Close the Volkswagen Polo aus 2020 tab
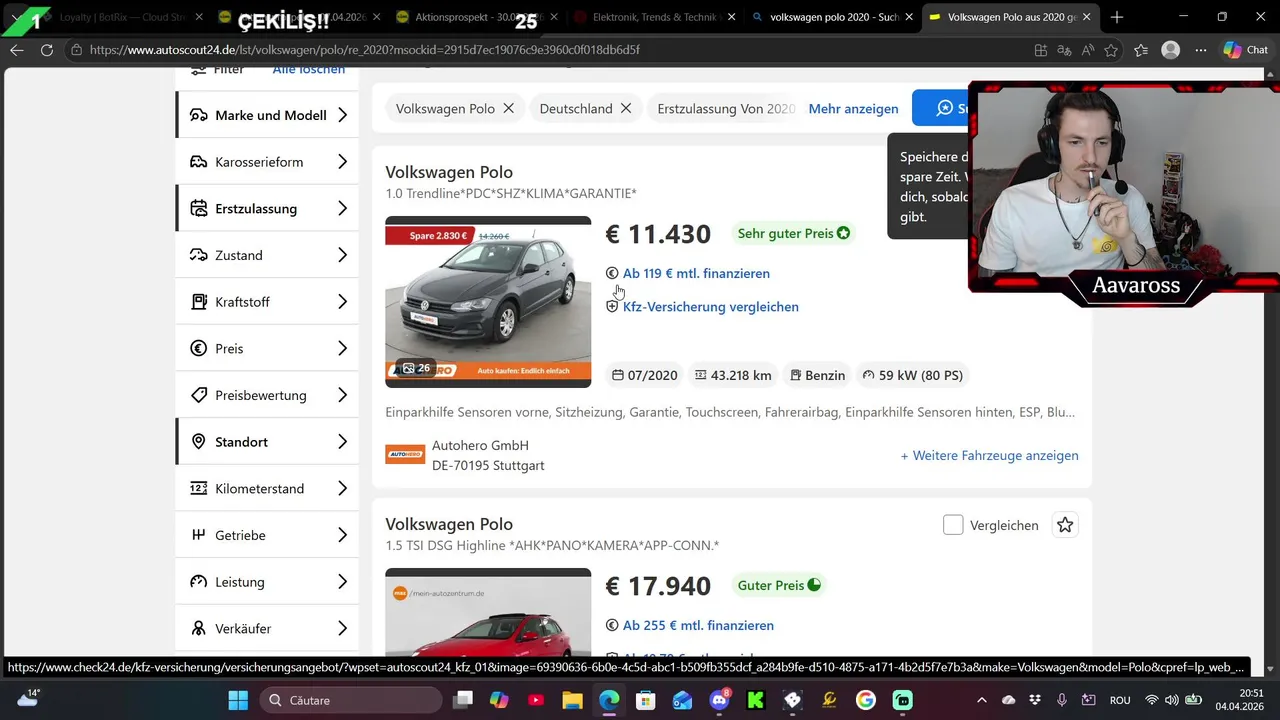The width and height of the screenshot is (1280, 720). click(x=1086, y=17)
